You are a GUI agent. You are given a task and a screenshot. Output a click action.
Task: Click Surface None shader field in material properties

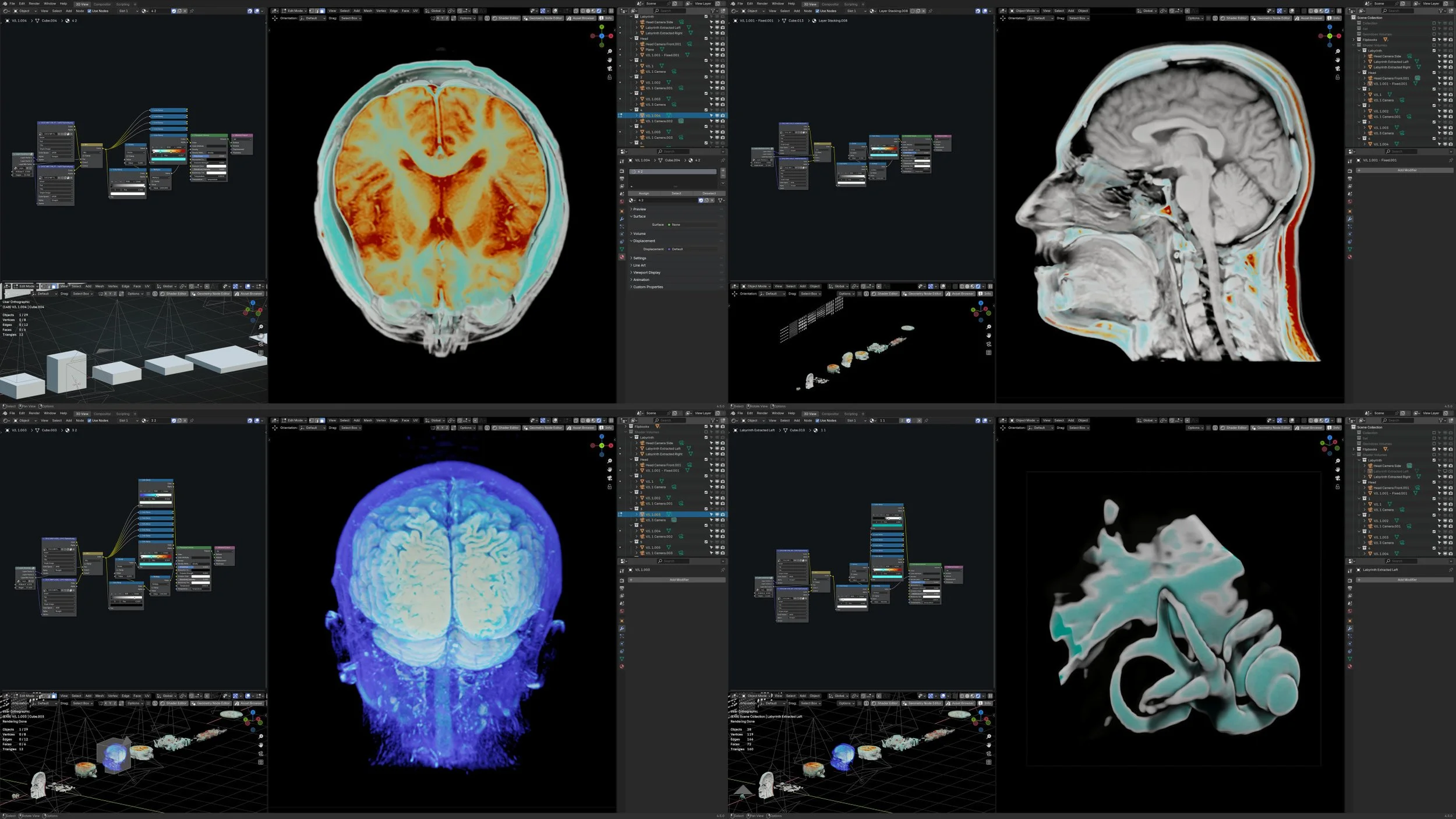(x=693, y=225)
